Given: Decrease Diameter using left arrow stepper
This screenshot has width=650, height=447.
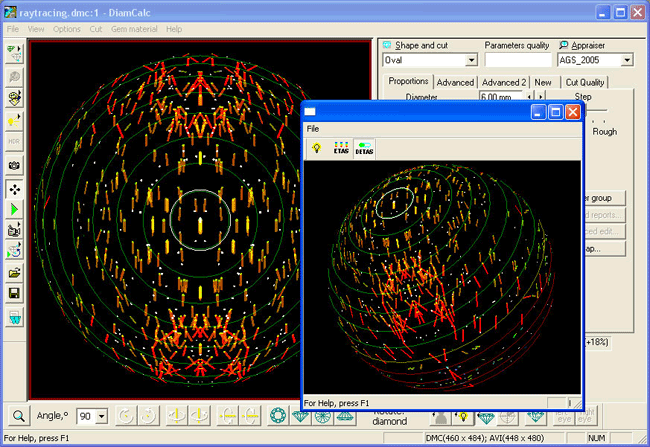Looking at the screenshot, I should click(x=531, y=97).
